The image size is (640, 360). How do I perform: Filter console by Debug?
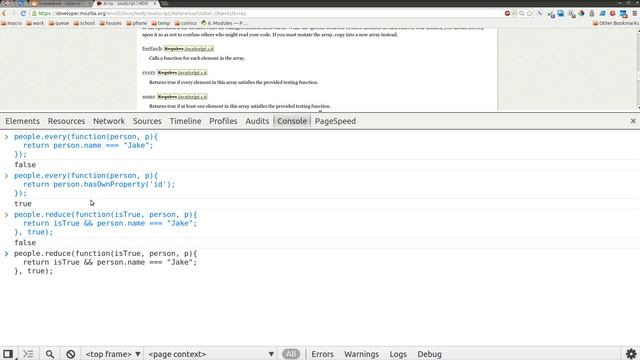tap(429, 354)
